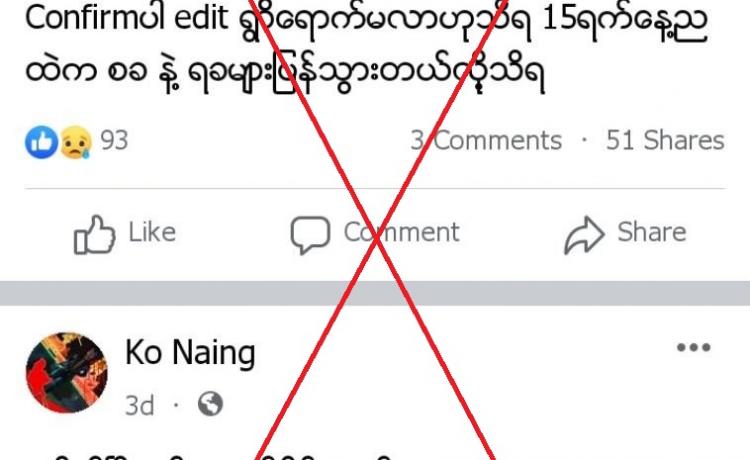Viewport: 750px width, 460px height.
Task: Open Ko Naing's profile picture
Action: pyautogui.click(x=66, y=372)
